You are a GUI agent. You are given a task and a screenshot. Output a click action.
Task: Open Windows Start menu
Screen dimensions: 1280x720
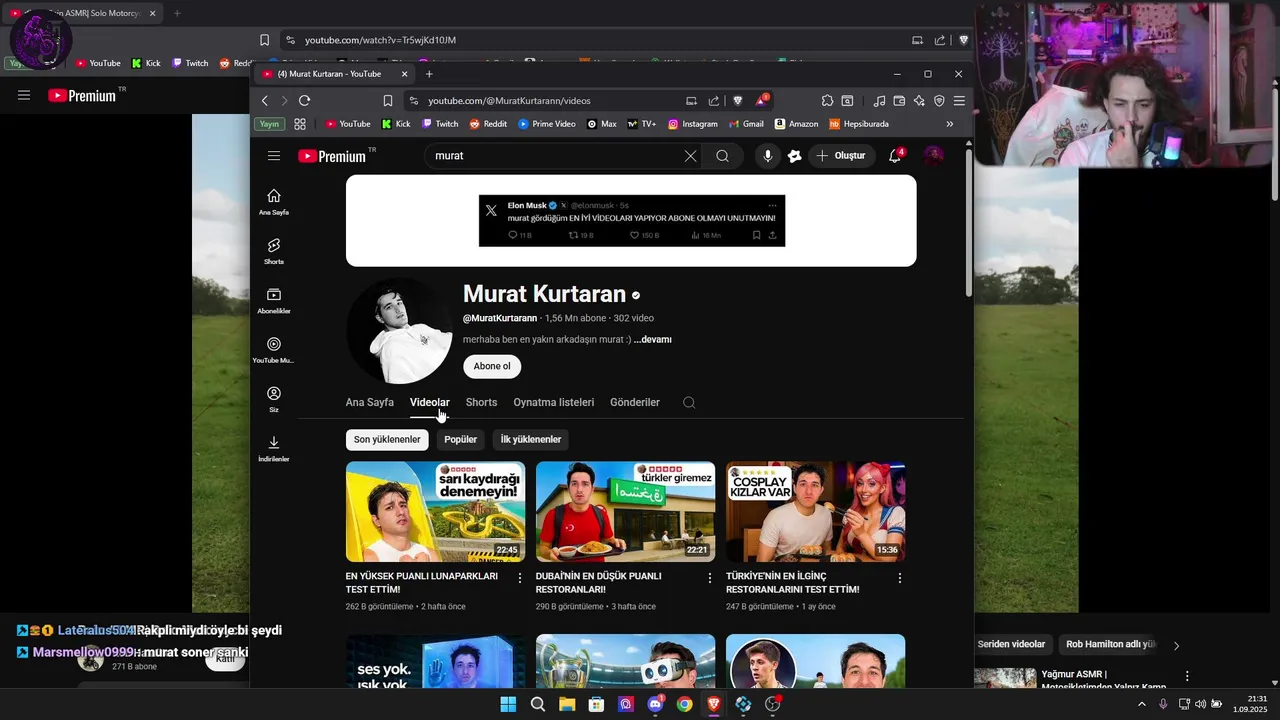click(x=508, y=704)
